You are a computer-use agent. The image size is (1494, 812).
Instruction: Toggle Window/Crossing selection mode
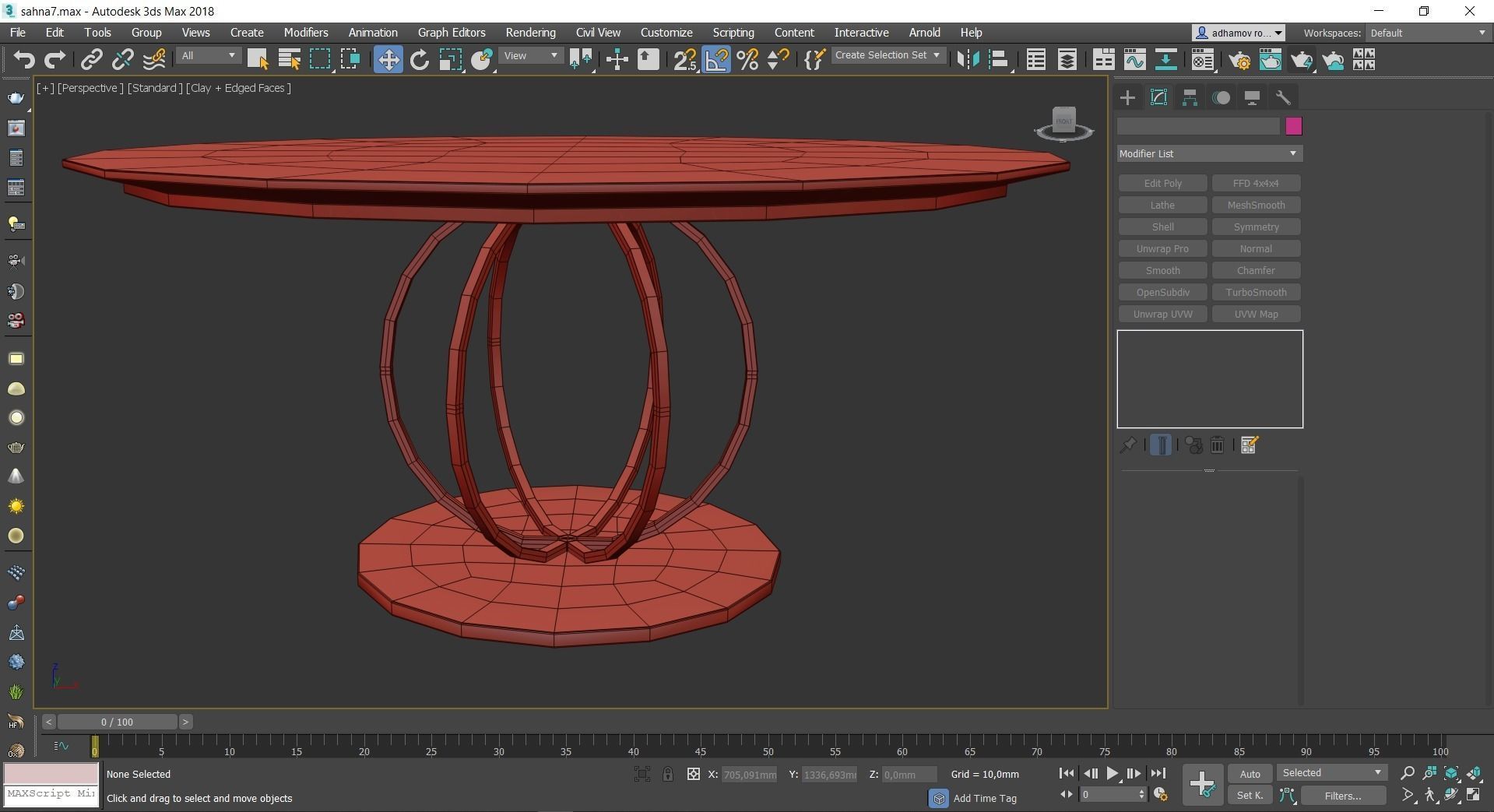[x=350, y=60]
